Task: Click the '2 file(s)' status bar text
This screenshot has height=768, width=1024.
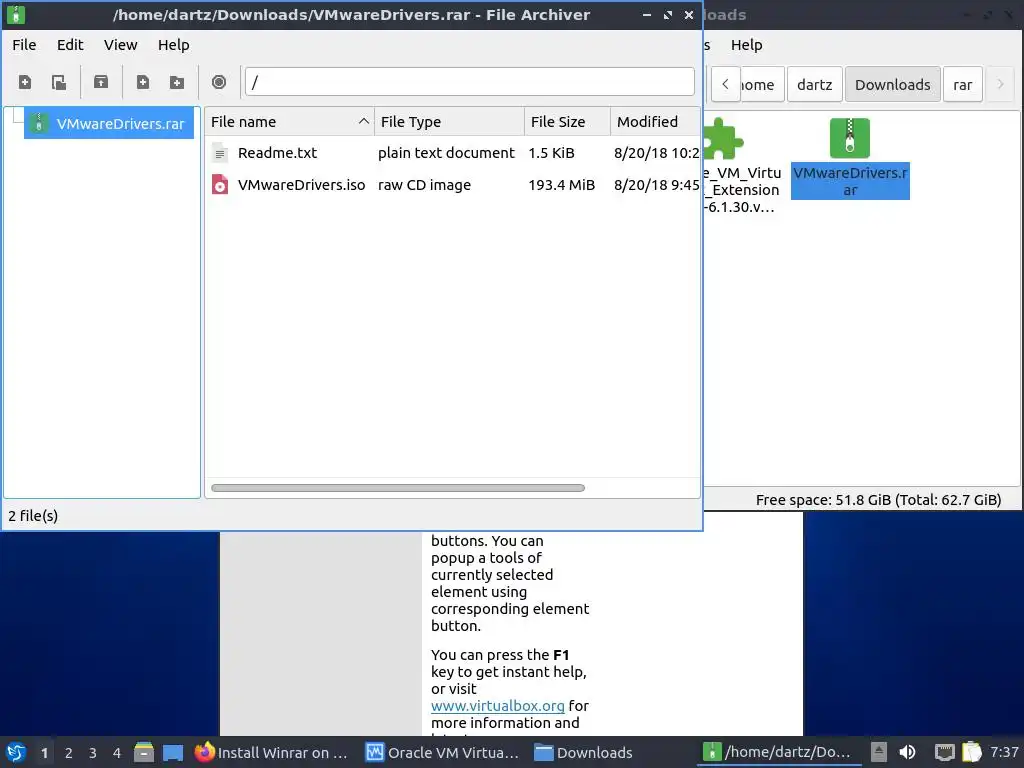Action: pyautogui.click(x=33, y=516)
